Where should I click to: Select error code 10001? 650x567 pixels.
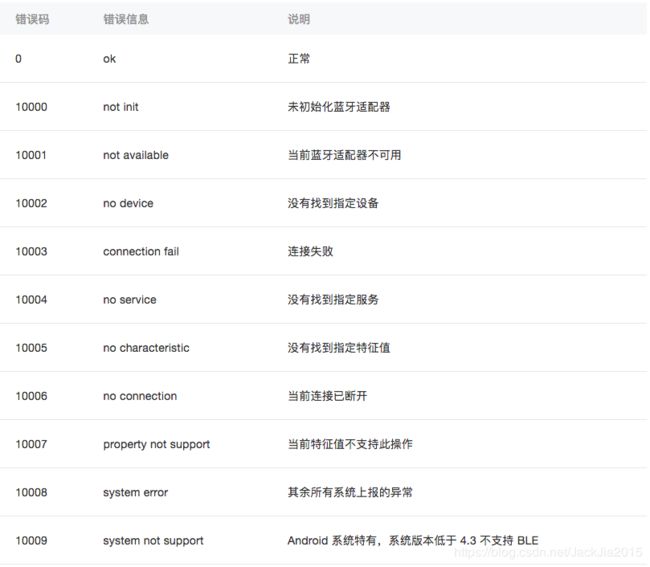coord(31,155)
